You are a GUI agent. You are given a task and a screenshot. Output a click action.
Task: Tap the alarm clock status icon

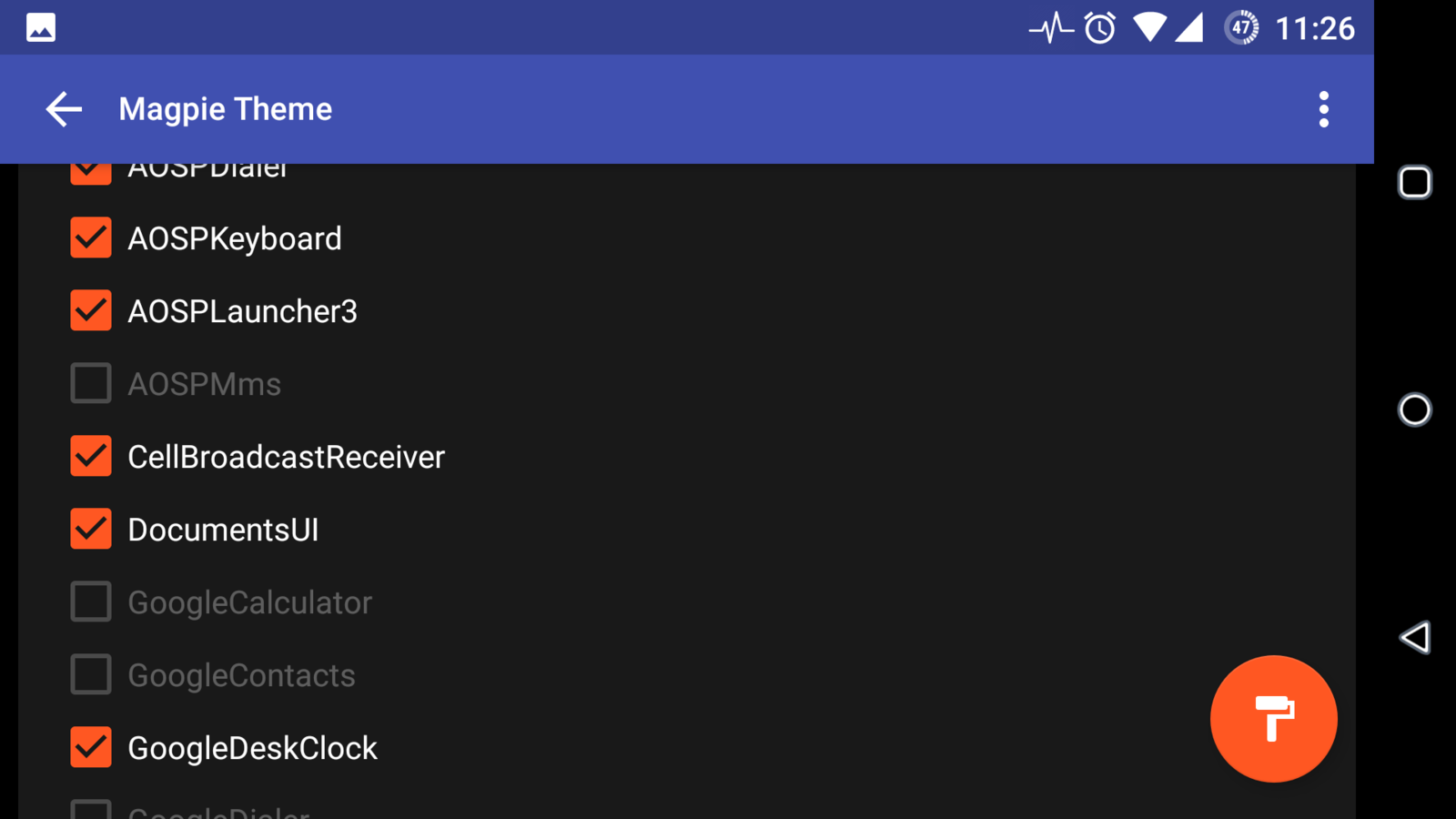[1100, 27]
